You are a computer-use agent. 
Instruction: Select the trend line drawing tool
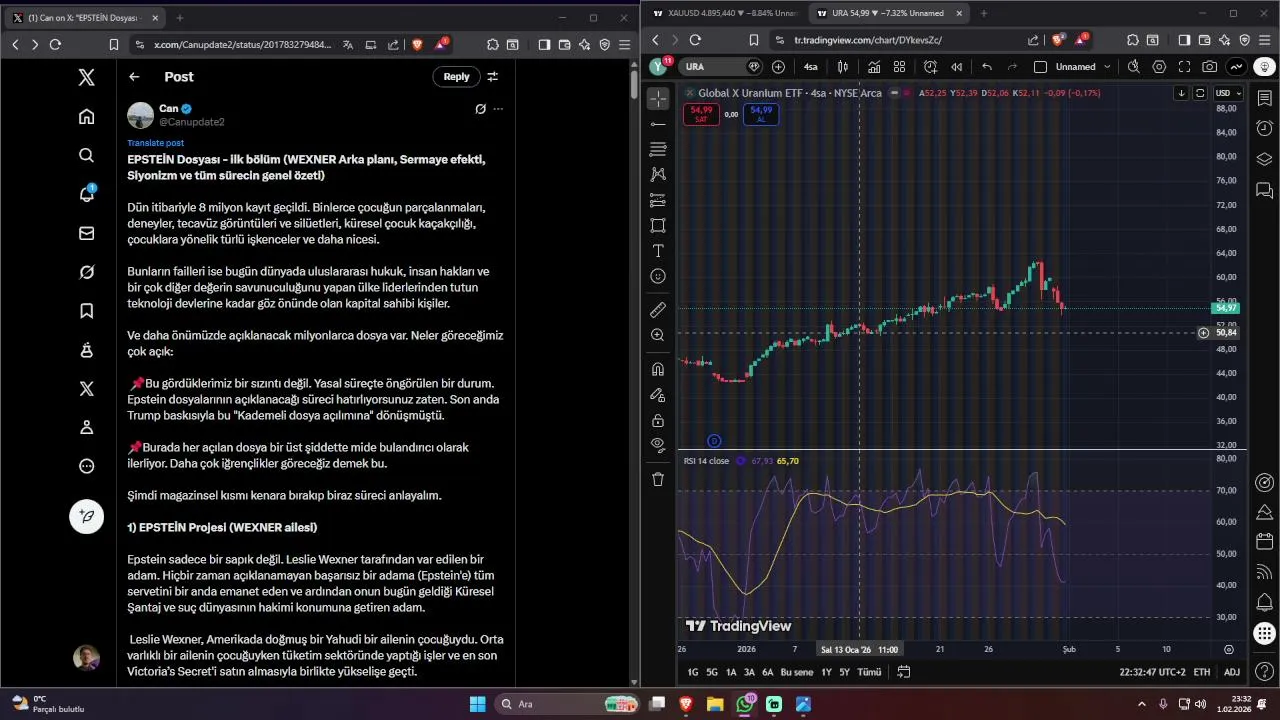(x=658, y=124)
